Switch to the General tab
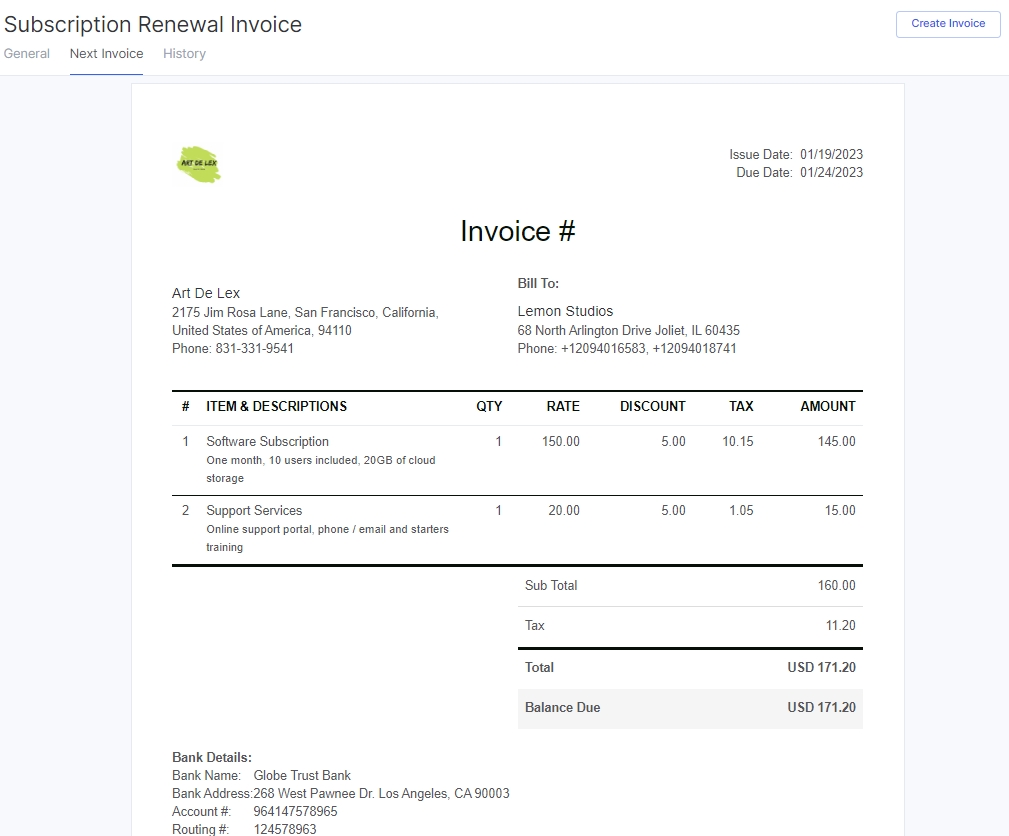The width and height of the screenshot is (1009, 836). 27,54
